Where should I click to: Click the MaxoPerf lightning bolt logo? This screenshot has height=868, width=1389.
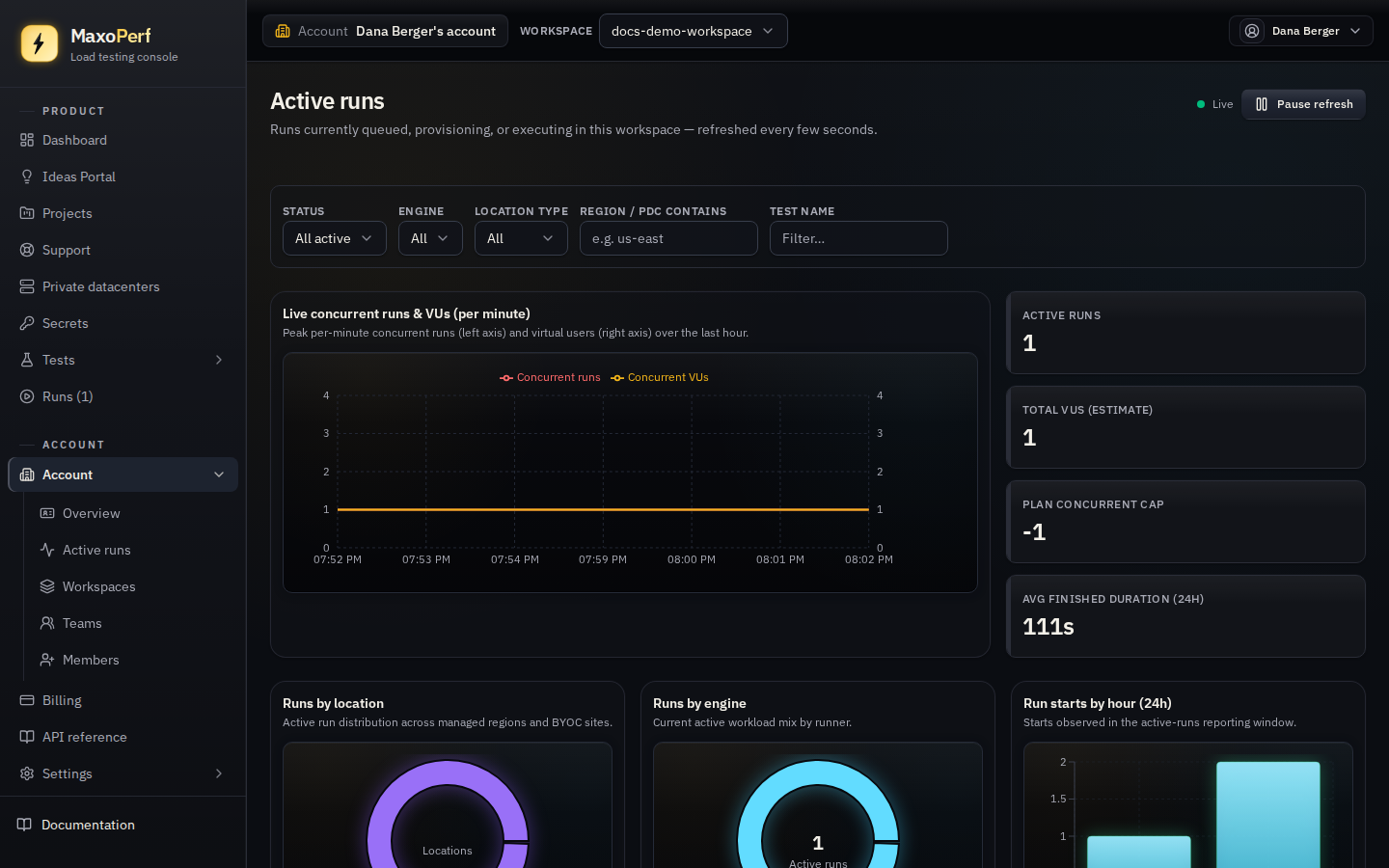40,43
